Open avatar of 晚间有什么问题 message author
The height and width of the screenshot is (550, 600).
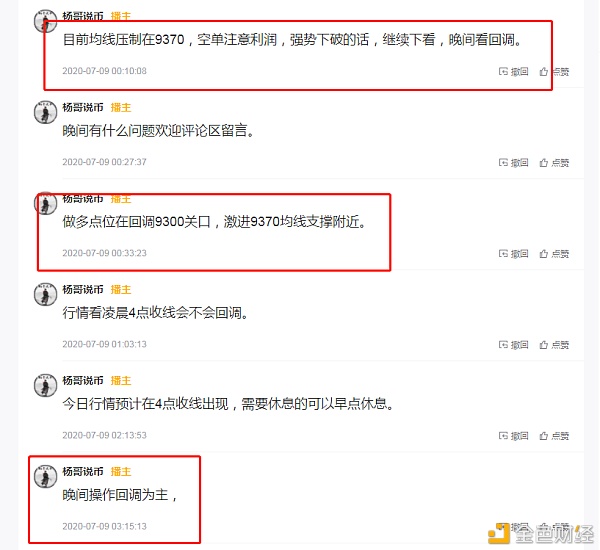point(46,113)
